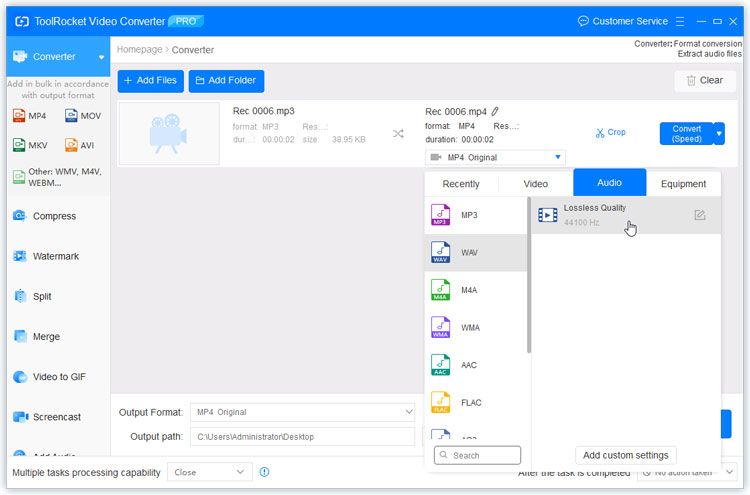Choose Other: WMV, M4V, WEBM formats
750x495 pixels.
pos(57,177)
